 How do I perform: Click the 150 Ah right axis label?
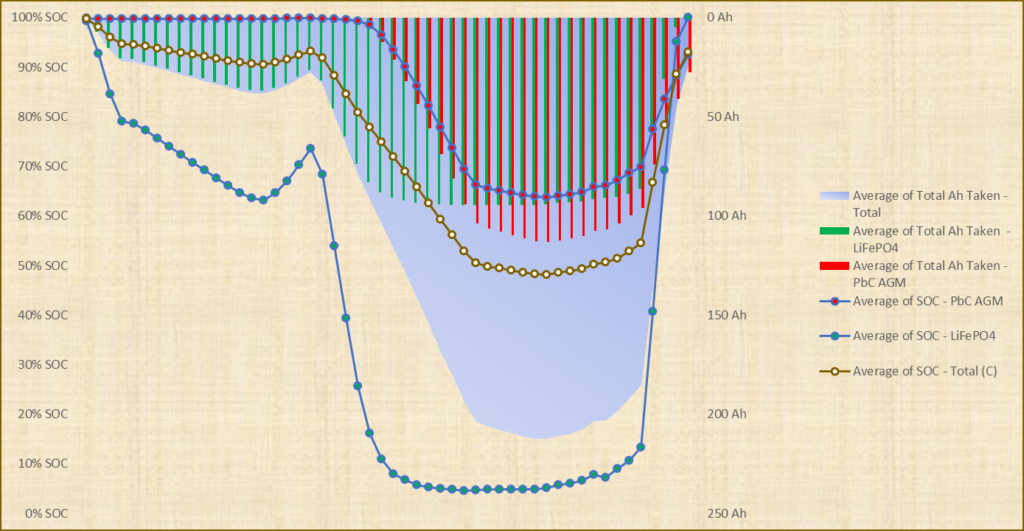click(727, 315)
